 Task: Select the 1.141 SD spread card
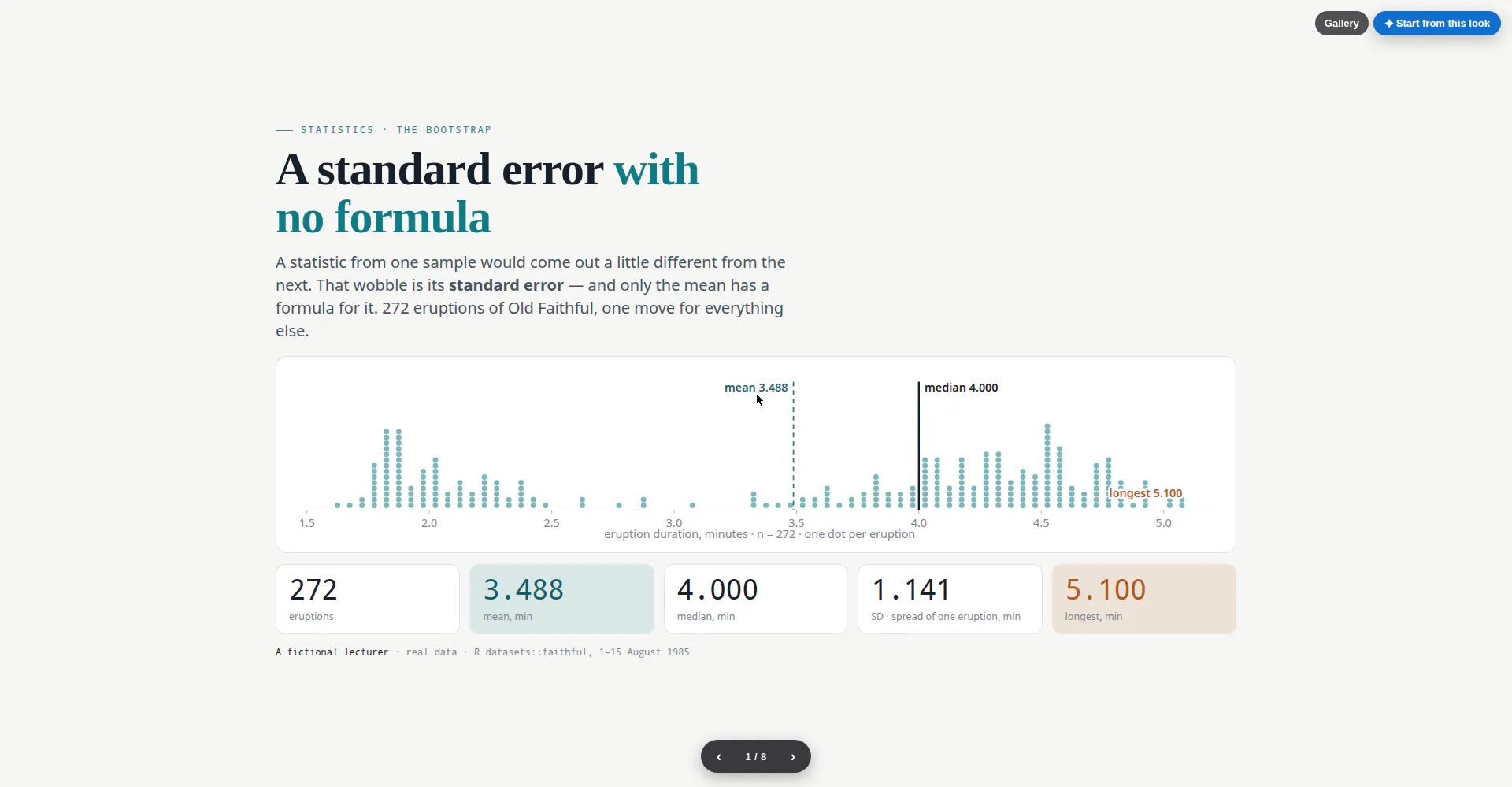coord(950,599)
